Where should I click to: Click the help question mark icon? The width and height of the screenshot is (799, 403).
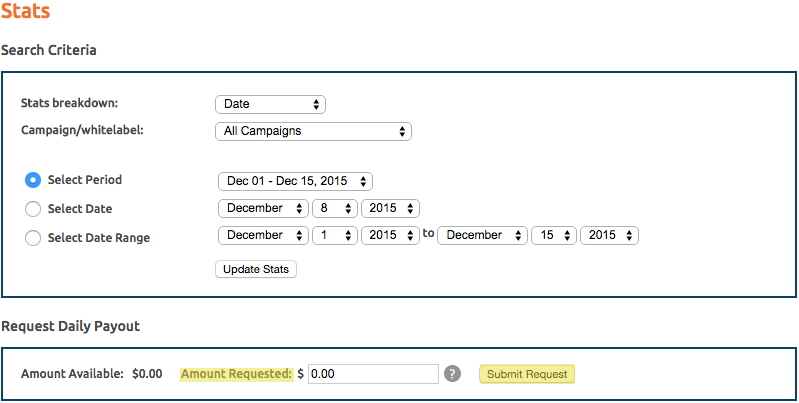click(x=452, y=374)
